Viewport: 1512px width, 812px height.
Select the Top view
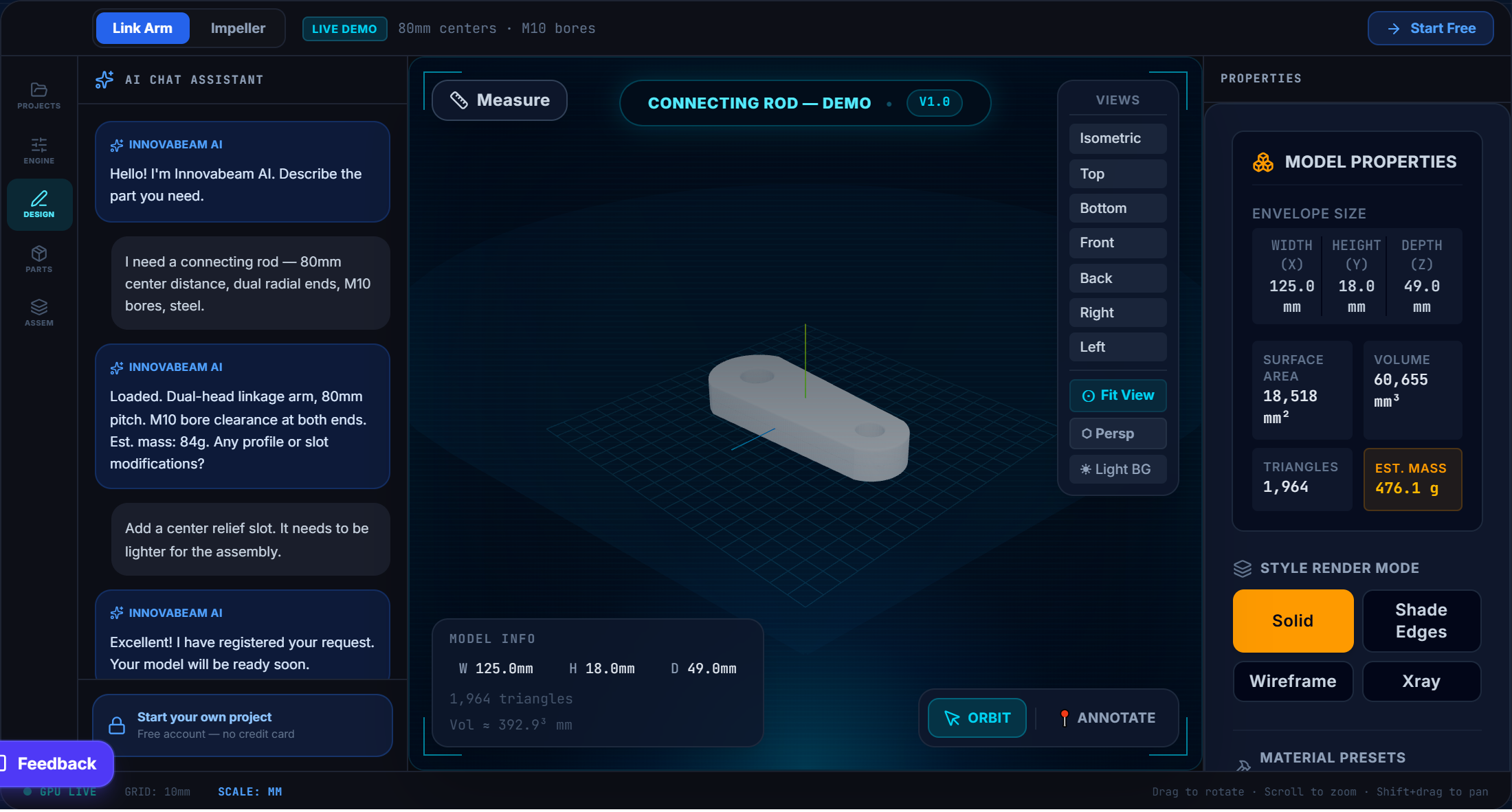(x=1118, y=174)
